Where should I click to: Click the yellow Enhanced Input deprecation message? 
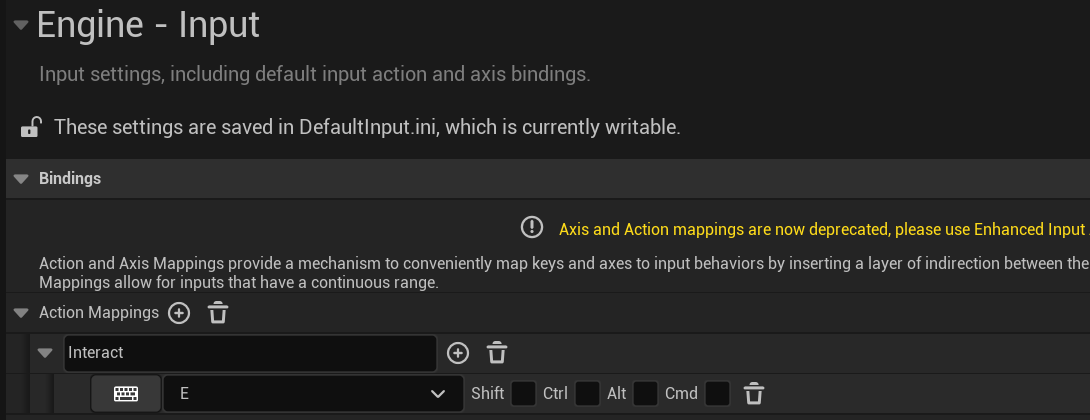pyautogui.click(x=824, y=229)
